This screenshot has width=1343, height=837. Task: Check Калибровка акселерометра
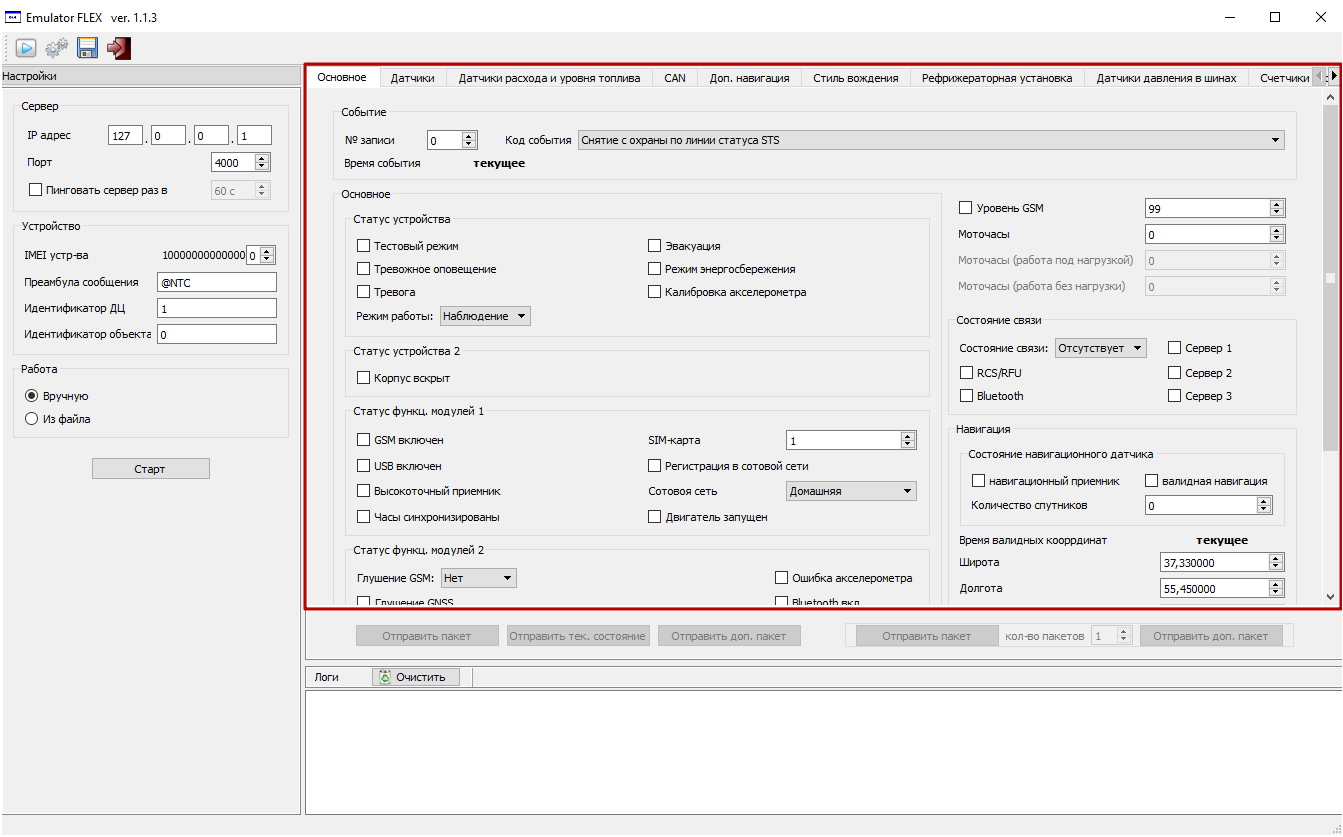[655, 292]
